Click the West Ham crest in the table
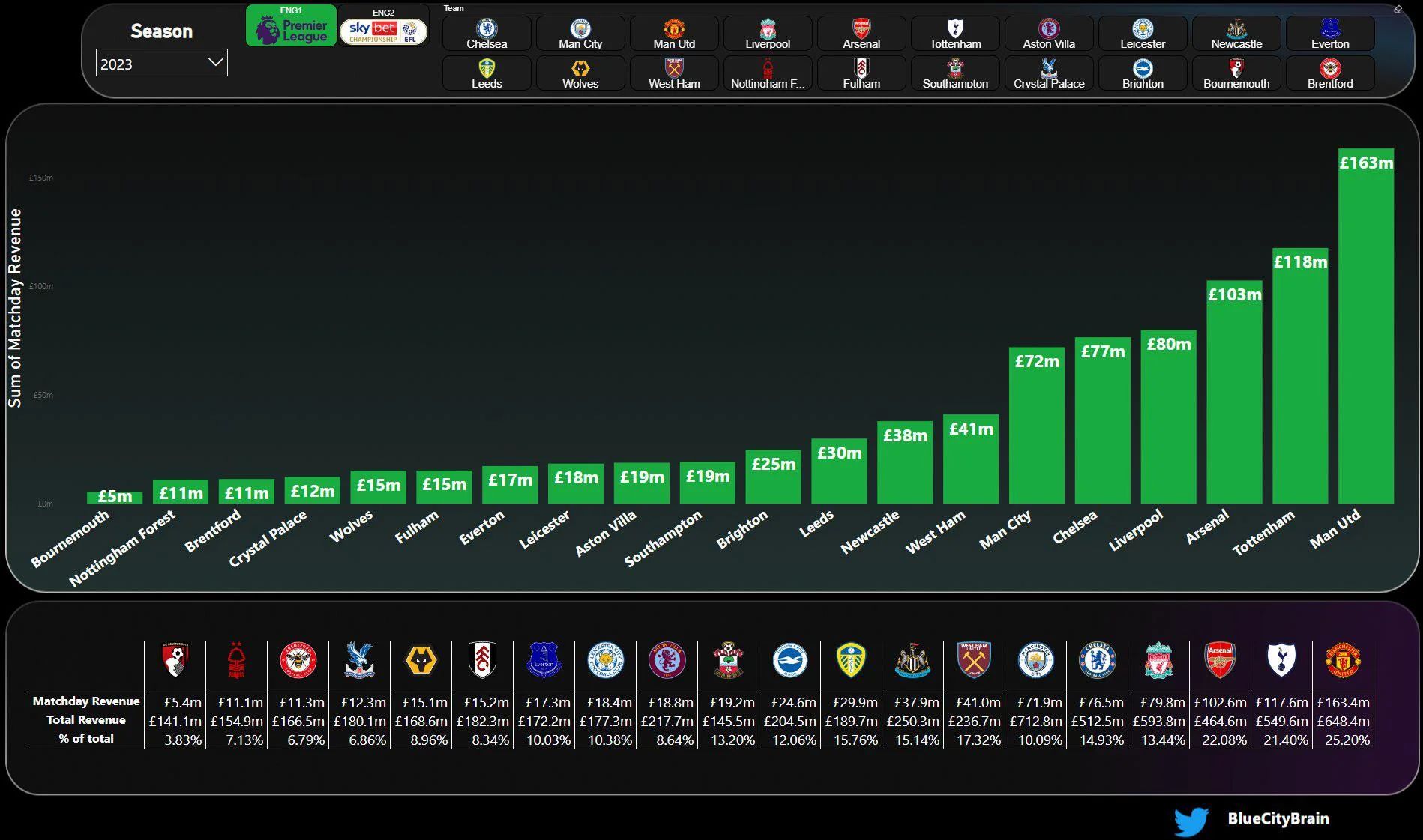Screen dimensions: 1423x840 974,660
